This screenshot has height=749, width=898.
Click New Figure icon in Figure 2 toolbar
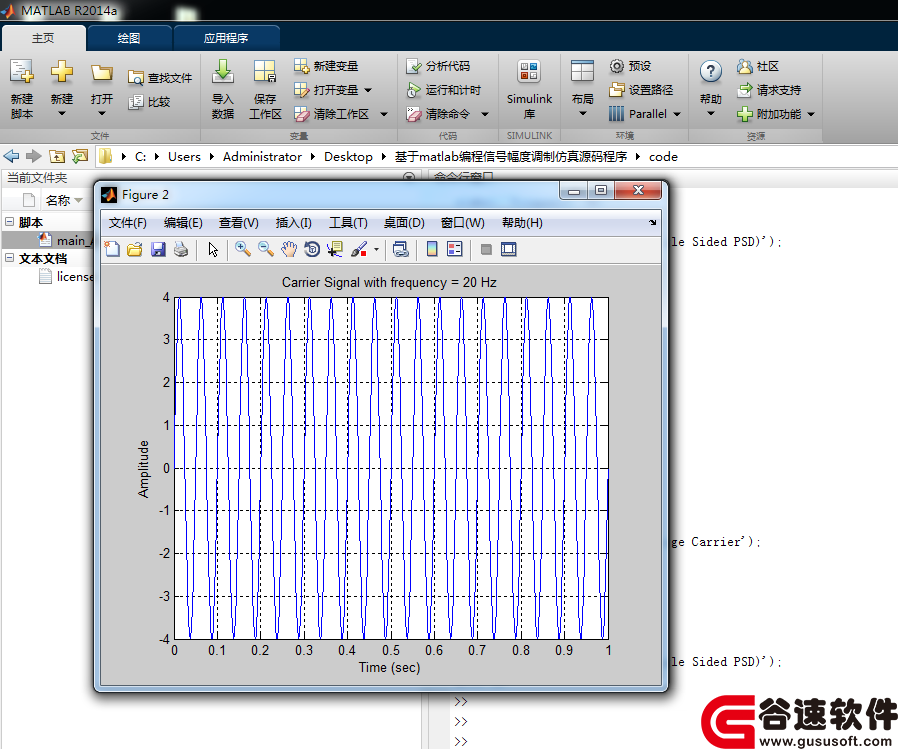click(112, 249)
